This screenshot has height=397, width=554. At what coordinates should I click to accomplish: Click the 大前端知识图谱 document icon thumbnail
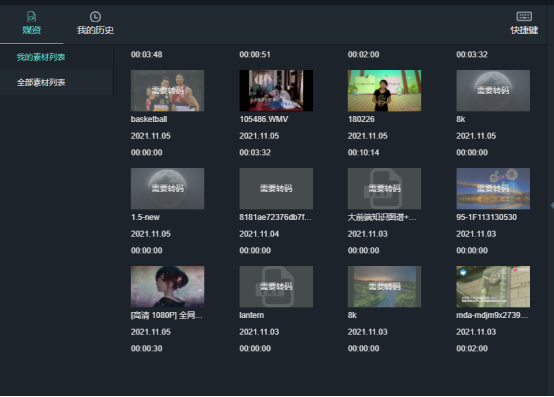click(x=384, y=189)
